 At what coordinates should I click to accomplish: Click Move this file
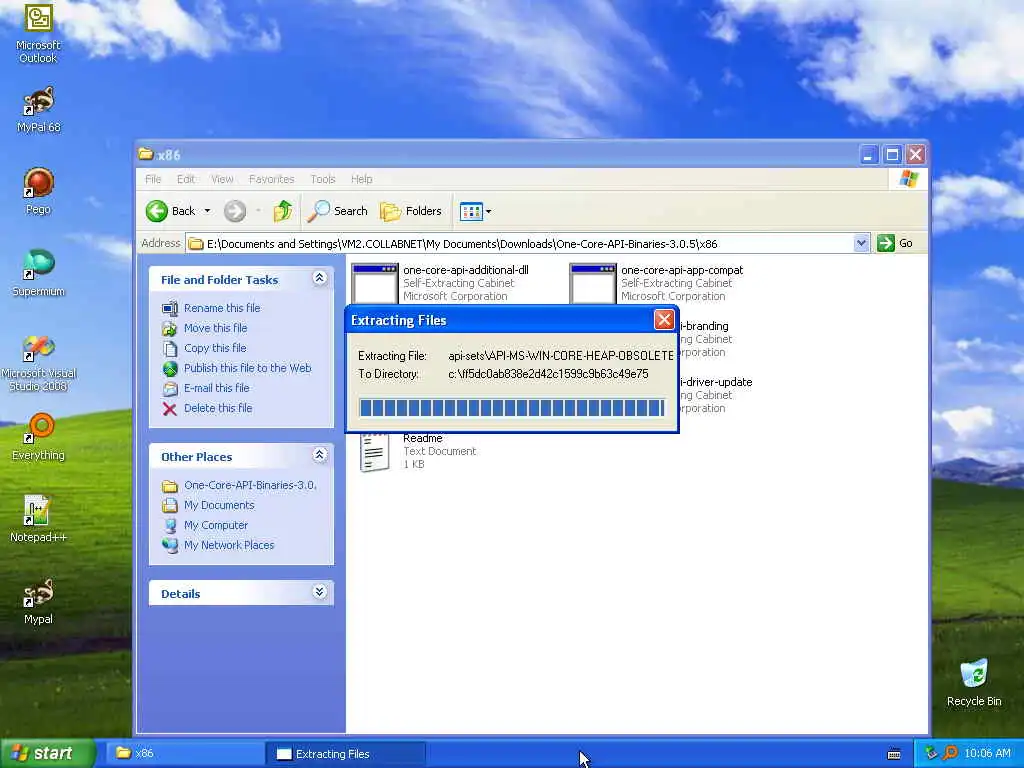(216, 328)
